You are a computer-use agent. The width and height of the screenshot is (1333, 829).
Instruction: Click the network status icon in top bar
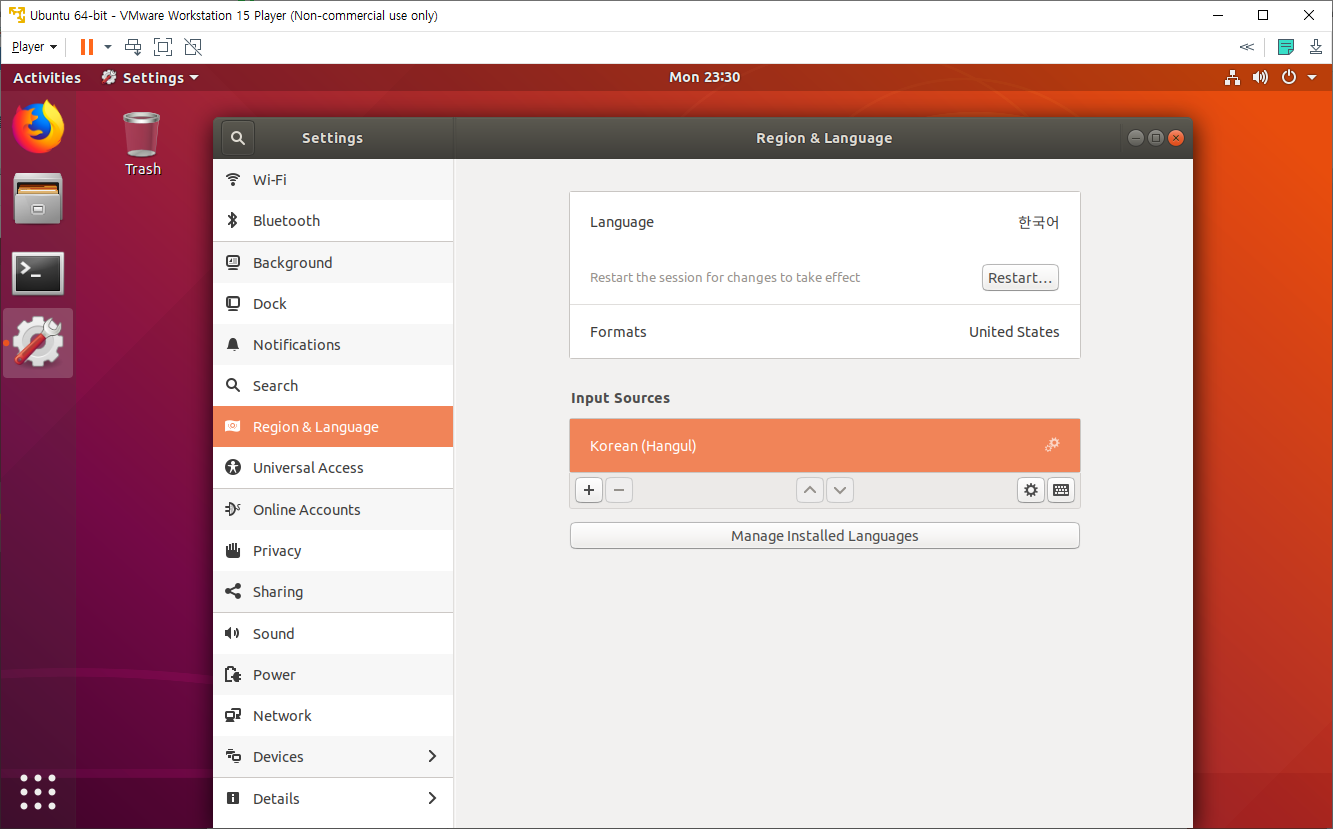click(1232, 77)
